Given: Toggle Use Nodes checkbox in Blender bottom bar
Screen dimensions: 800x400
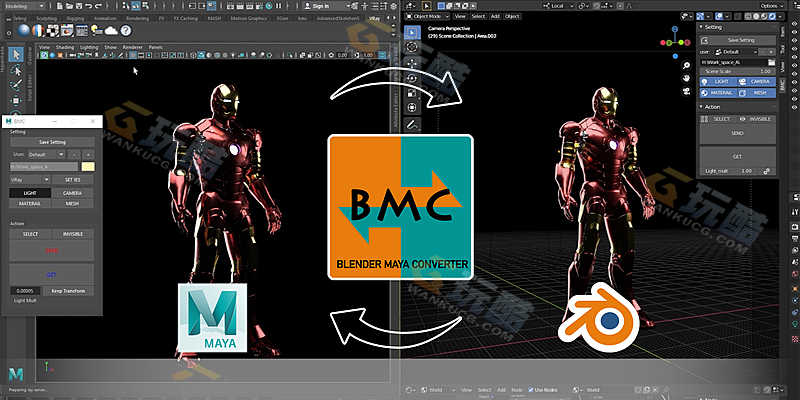Looking at the screenshot, I should coord(531,390).
